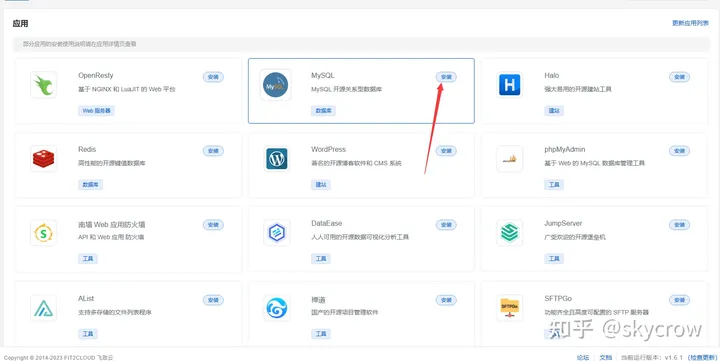The height and width of the screenshot is (361, 720).
Task: Select the Web 服务器 tag under OpenResty
Action: [x=96, y=111]
